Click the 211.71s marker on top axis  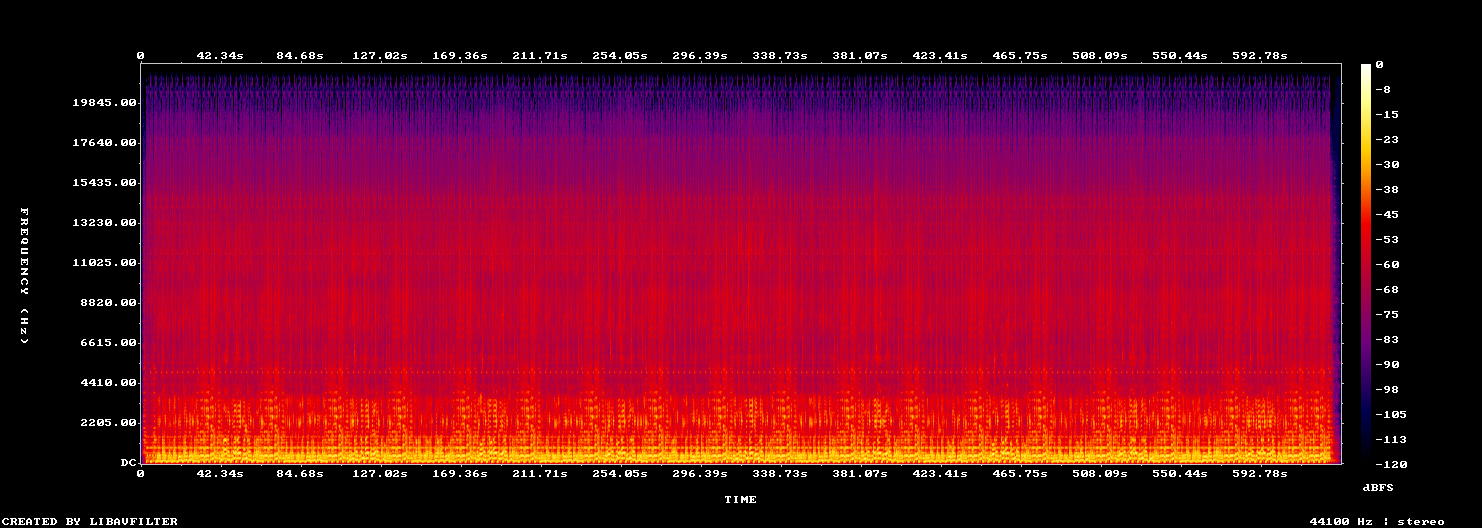click(540, 55)
